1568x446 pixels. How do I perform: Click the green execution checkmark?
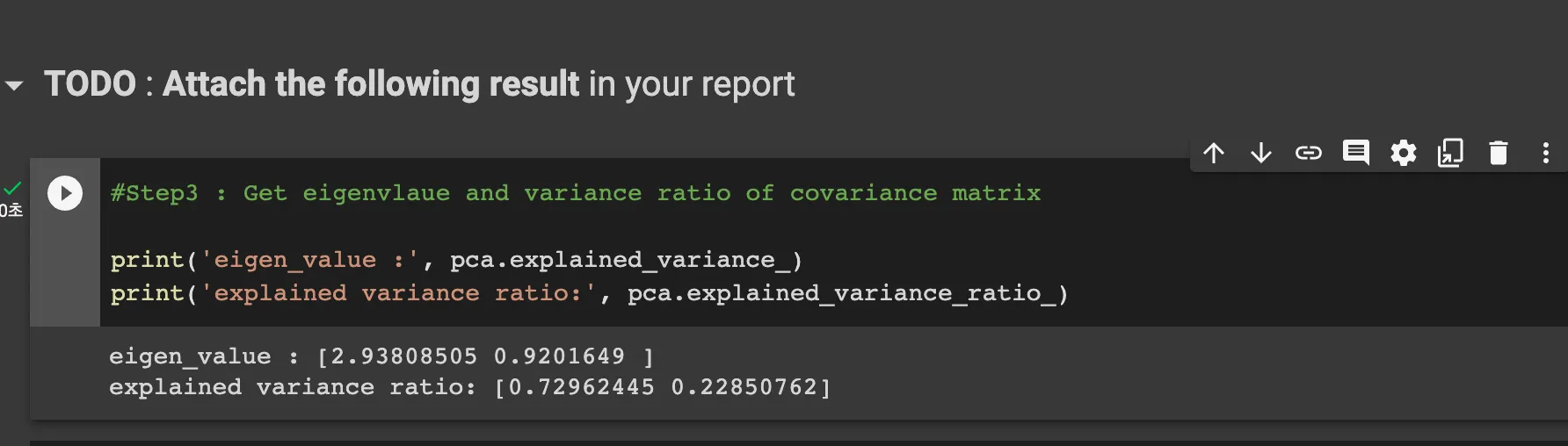(12, 188)
